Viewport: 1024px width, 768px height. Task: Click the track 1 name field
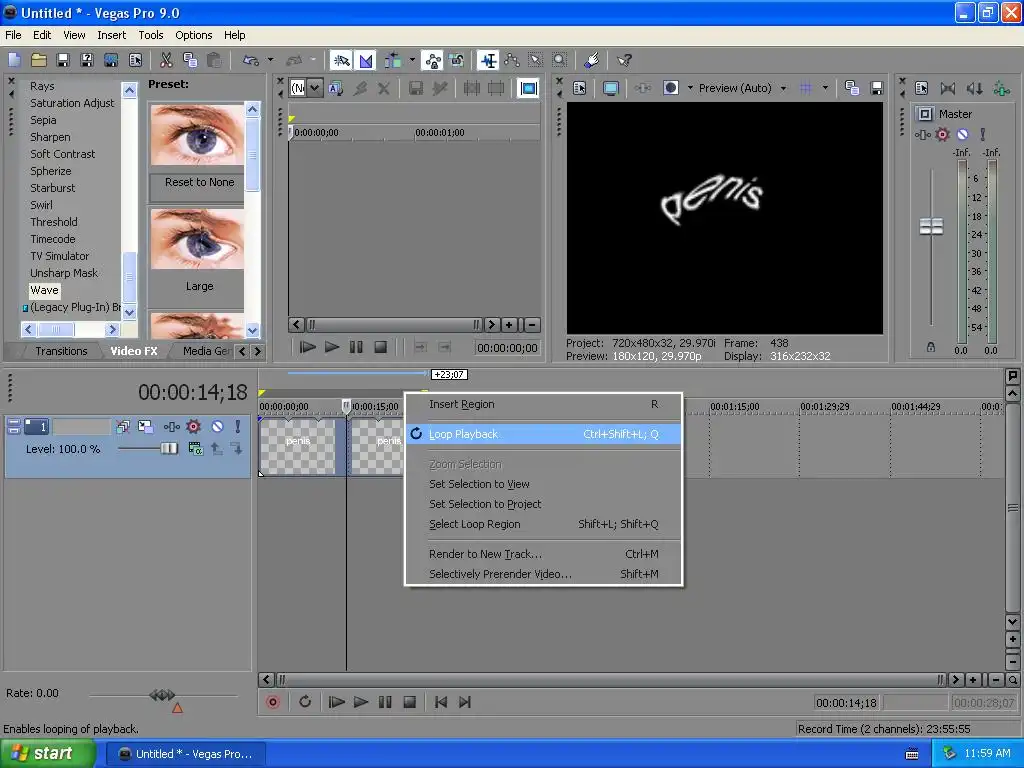82,426
